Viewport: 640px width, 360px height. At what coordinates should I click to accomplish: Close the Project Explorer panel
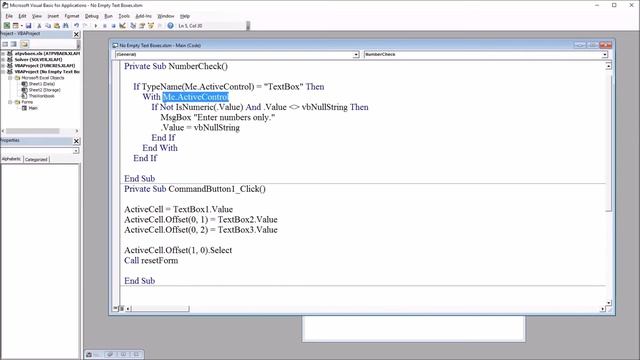click(x=76, y=35)
